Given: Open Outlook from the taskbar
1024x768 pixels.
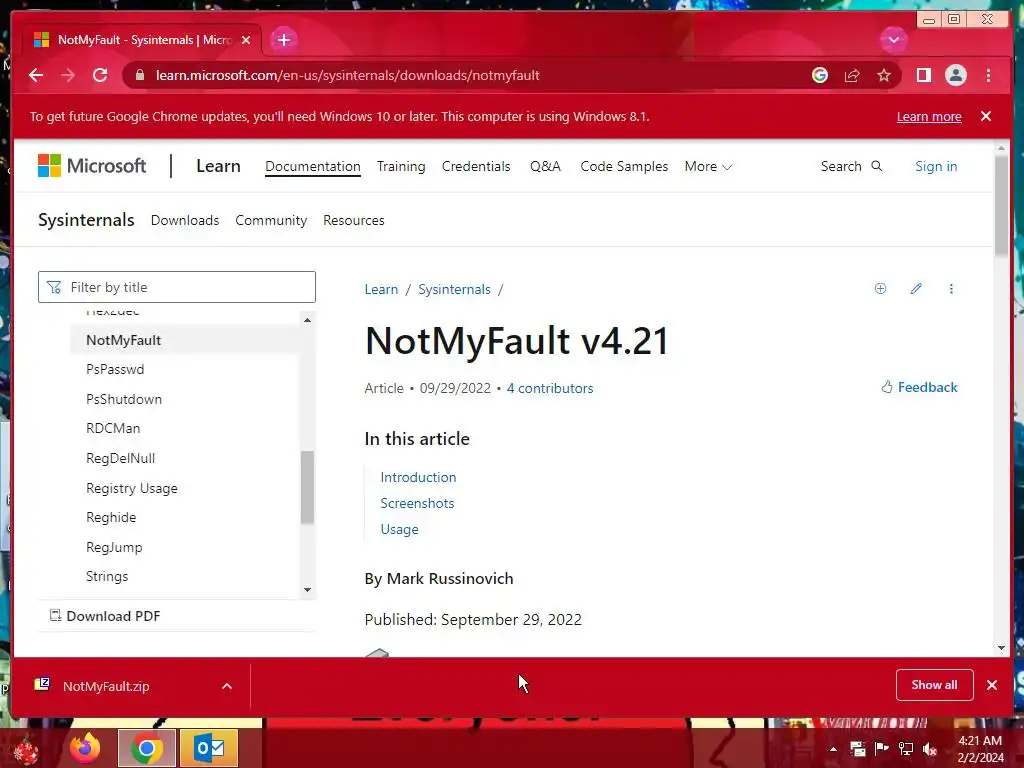Looking at the screenshot, I should pos(209,748).
